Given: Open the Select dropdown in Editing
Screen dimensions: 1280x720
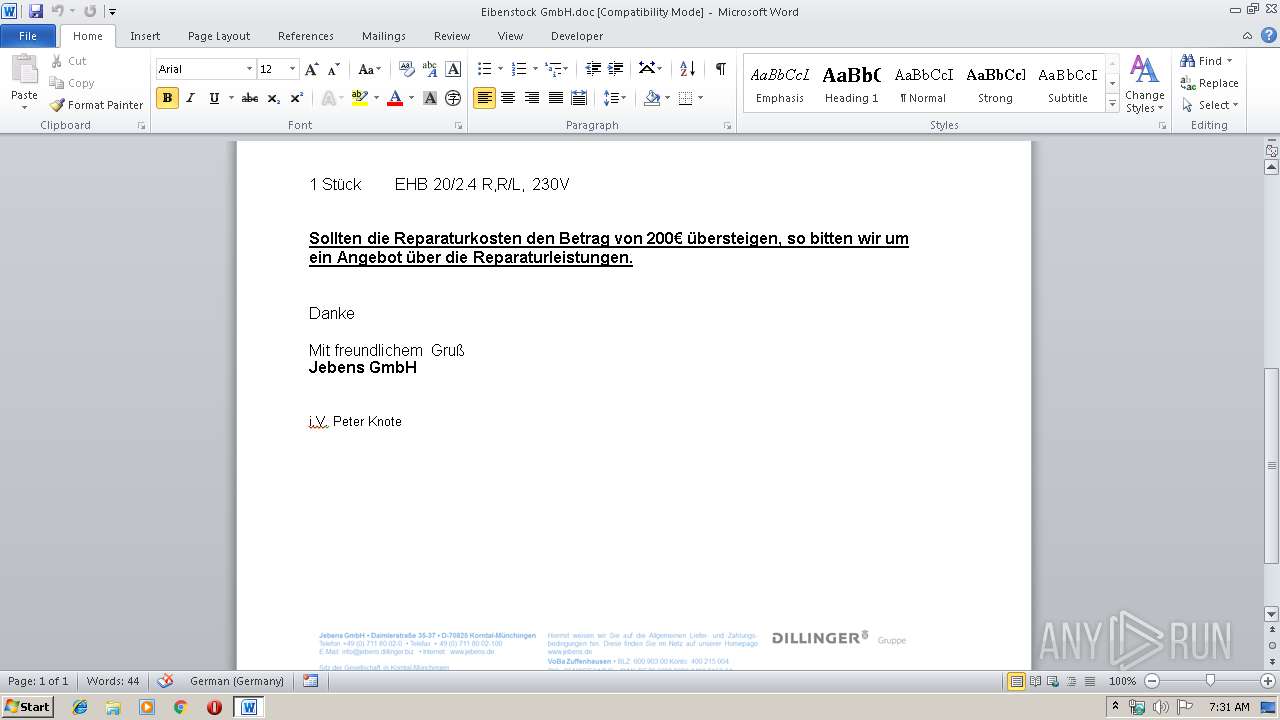Looking at the screenshot, I should click(1209, 105).
